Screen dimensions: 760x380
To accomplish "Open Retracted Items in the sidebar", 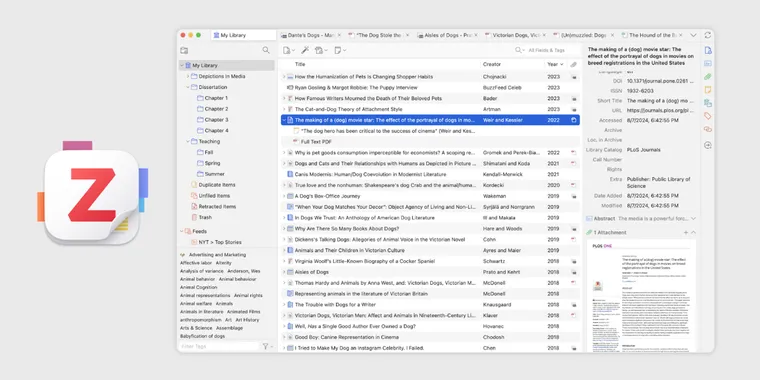I will [217, 206].
